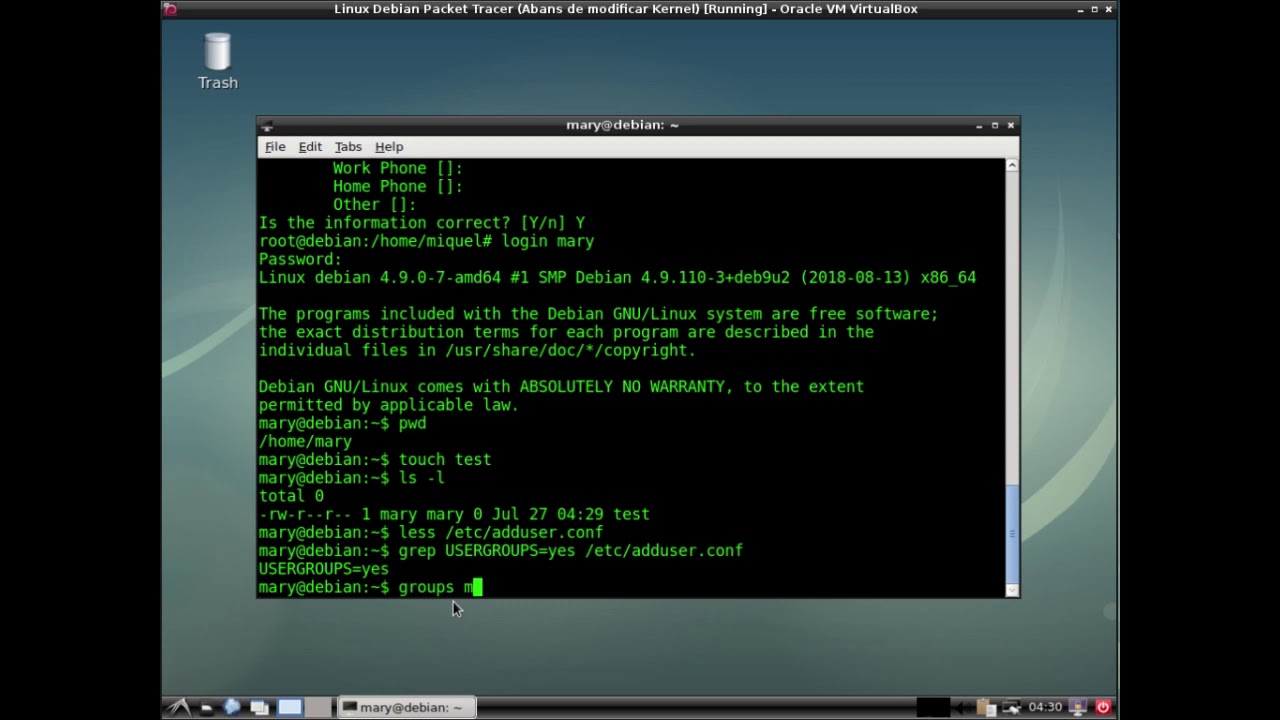Close the VirtualBox VM window
This screenshot has width=1280, height=720.
tap(1109, 9)
